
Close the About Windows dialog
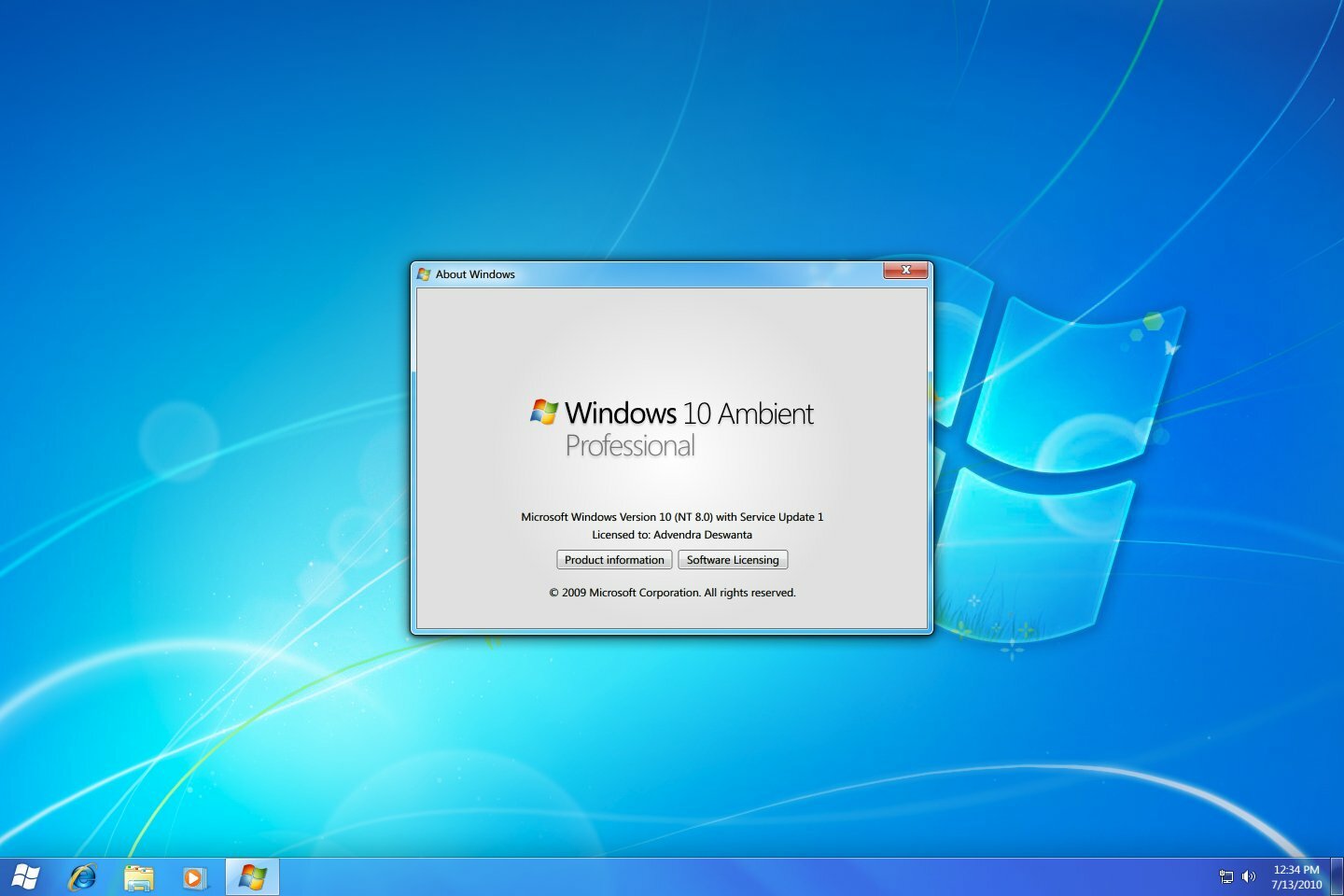click(905, 271)
